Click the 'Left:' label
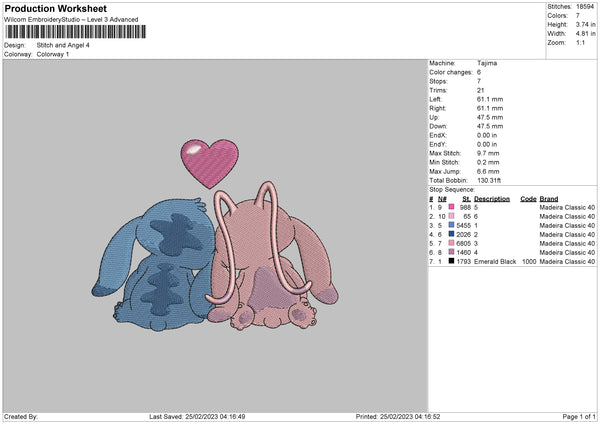Screen dimensions: 600x424 [435, 99]
